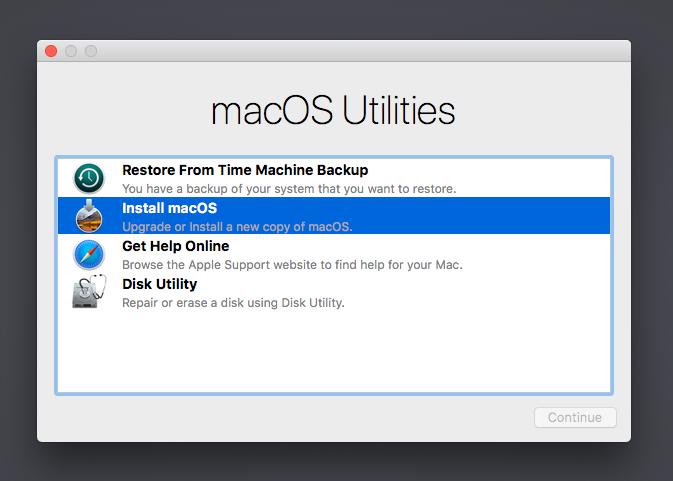Click the disabled minimize window button
The image size is (673, 481).
[71, 51]
